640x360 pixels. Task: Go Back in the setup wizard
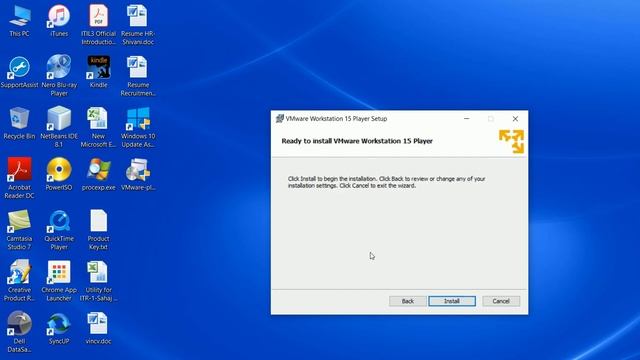[x=407, y=301]
